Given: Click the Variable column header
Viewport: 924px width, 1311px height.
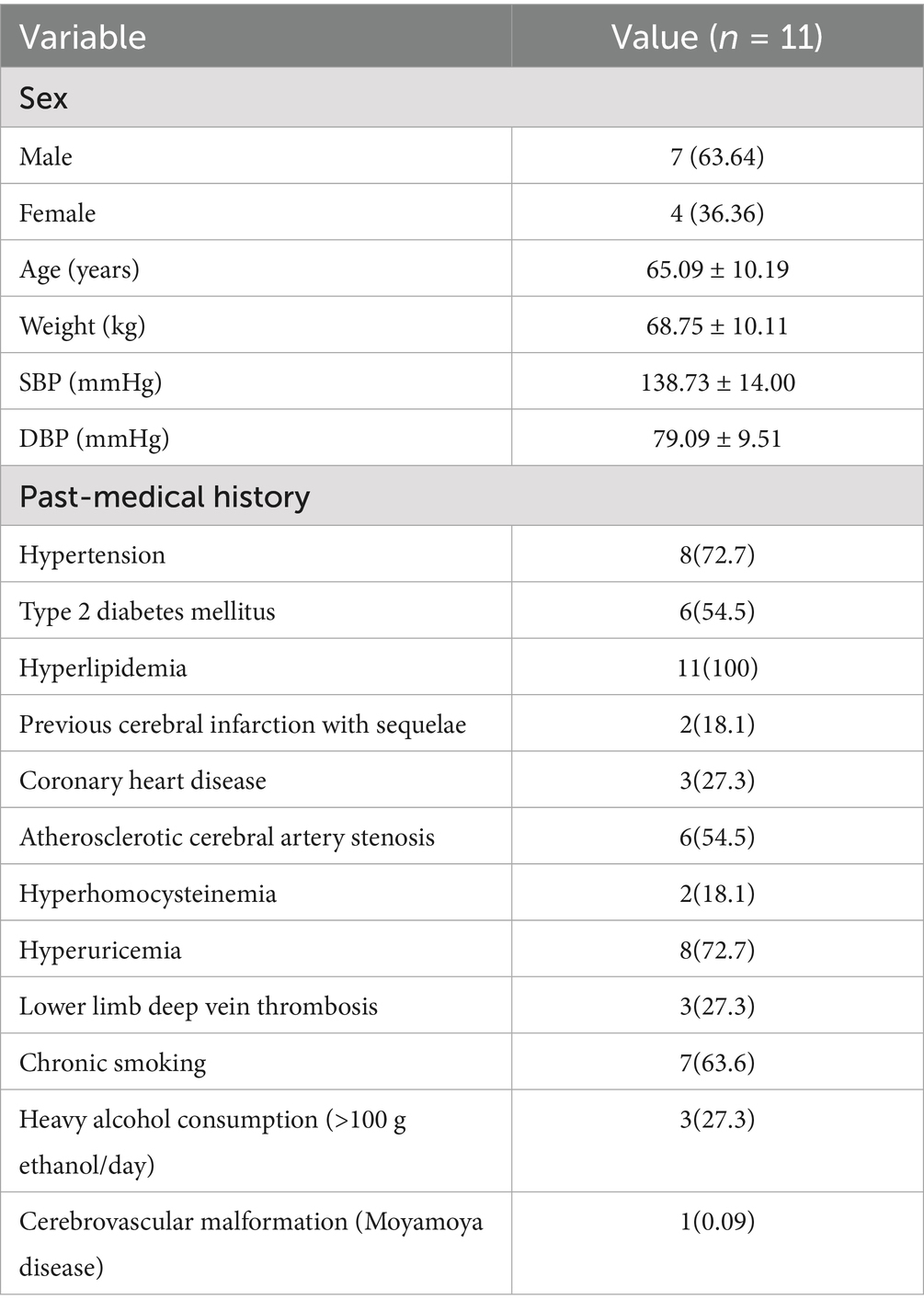Looking at the screenshot, I should point(83,37).
